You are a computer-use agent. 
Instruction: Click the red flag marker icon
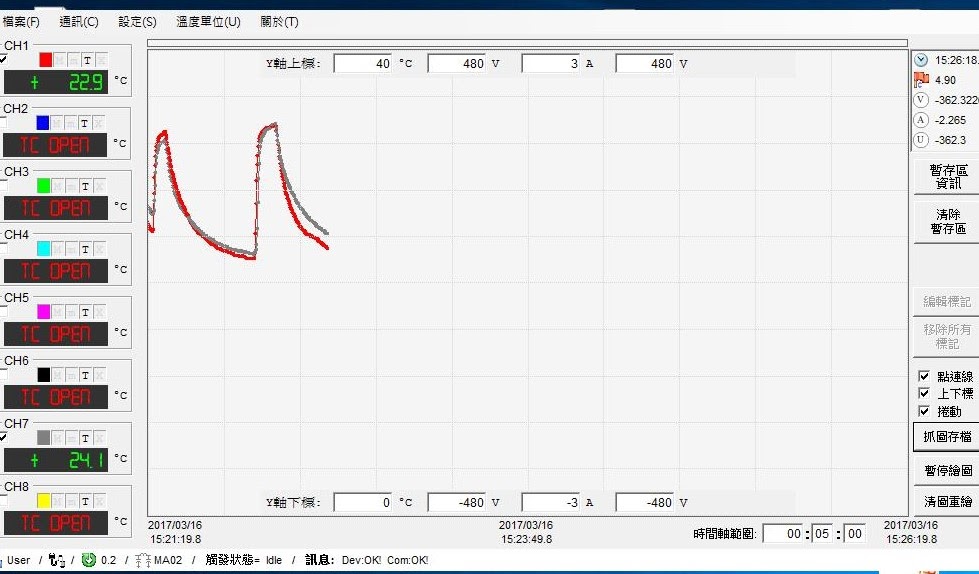[921, 79]
